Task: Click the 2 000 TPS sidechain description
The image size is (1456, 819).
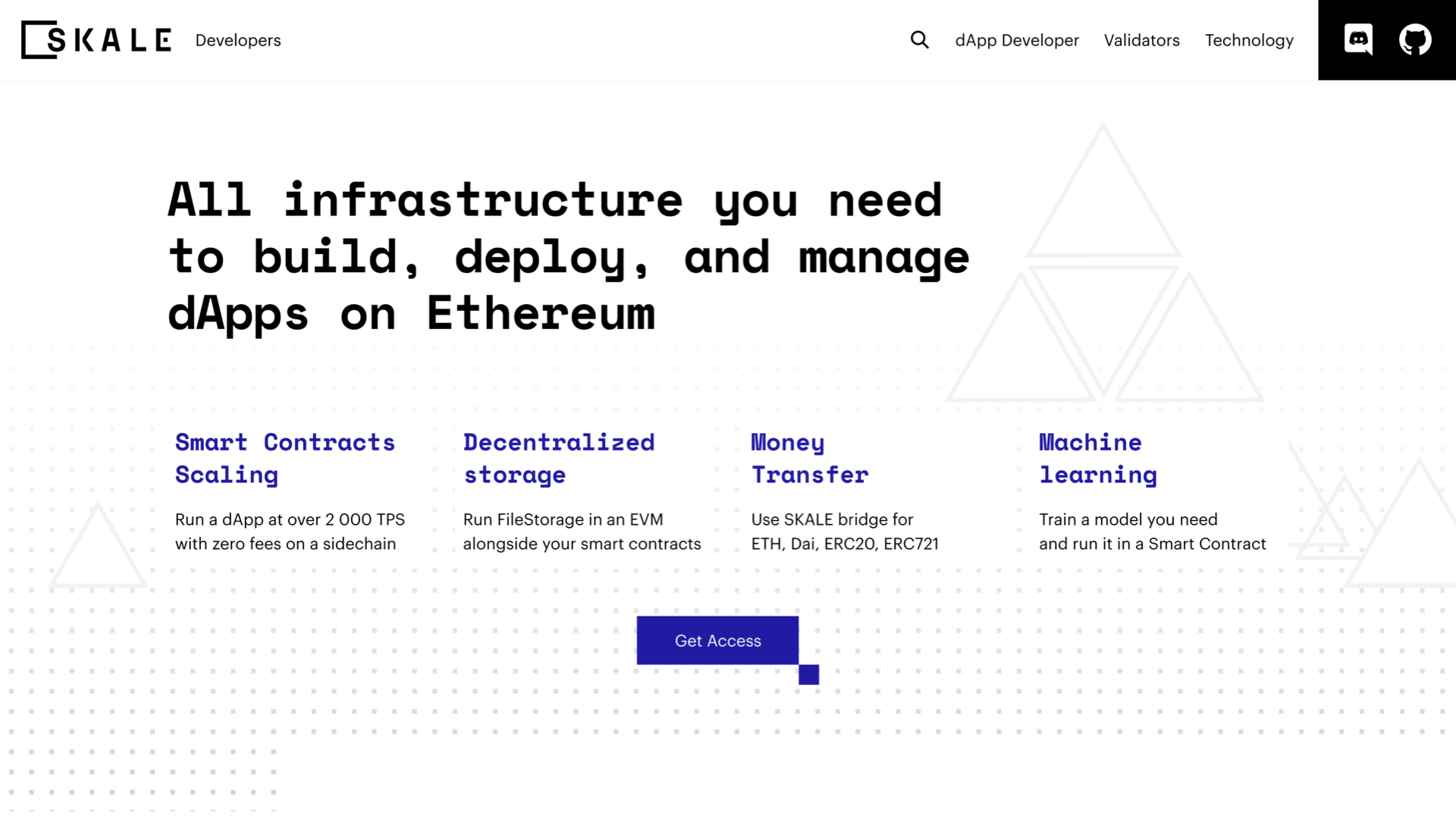Action: (290, 532)
